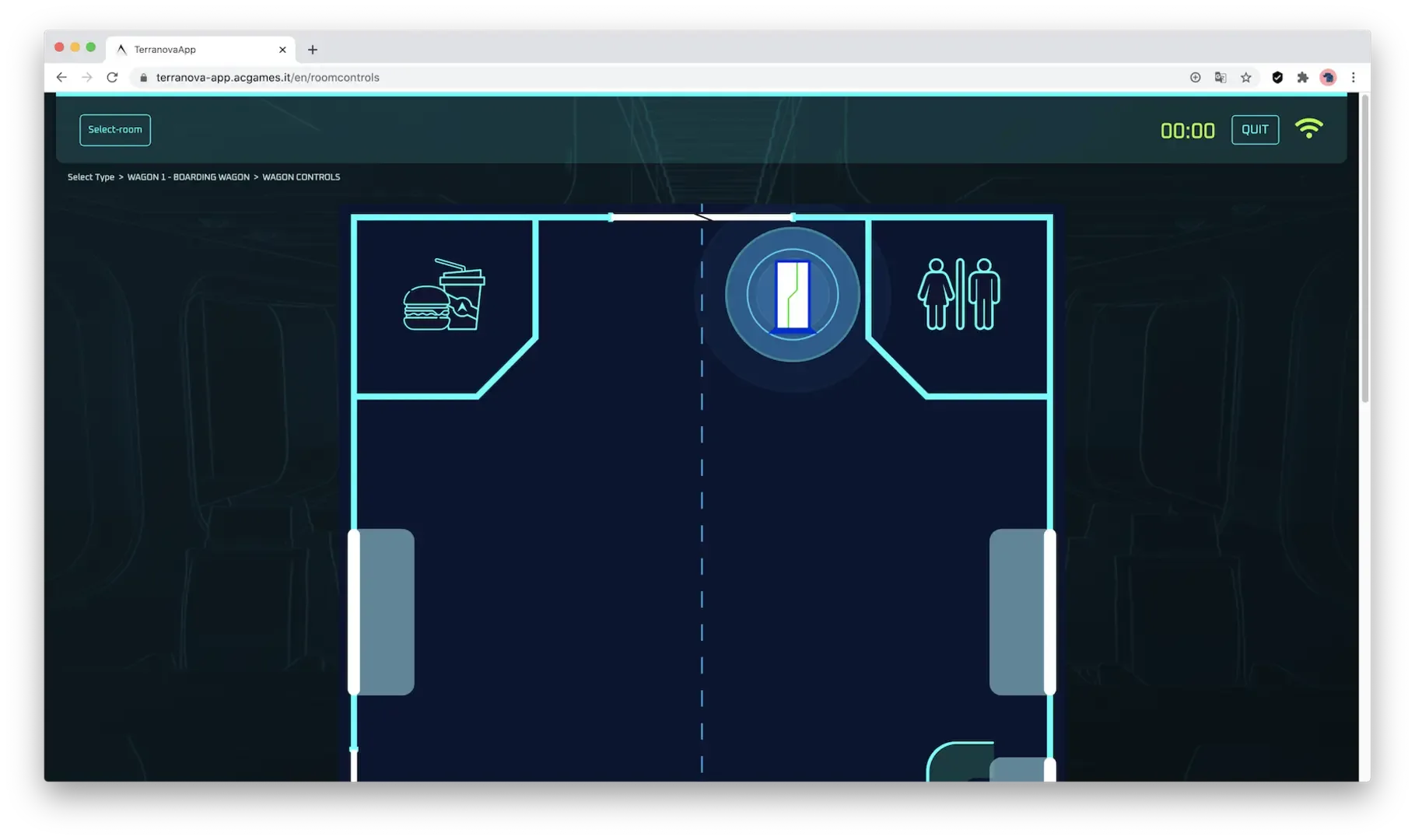Open WAGON 1 - BOARDING WAGON breadcrumb
Screen dimensions: 1415x840
click(188, 177)
